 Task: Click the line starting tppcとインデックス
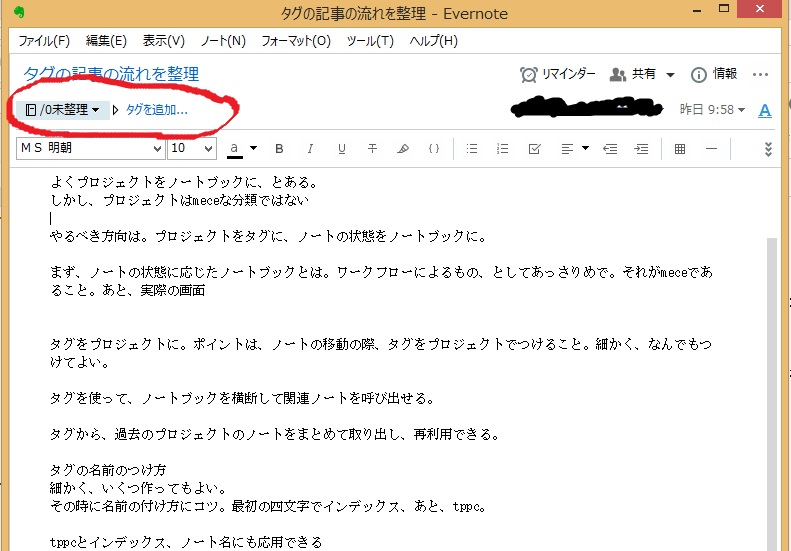(x=186, y=542)
